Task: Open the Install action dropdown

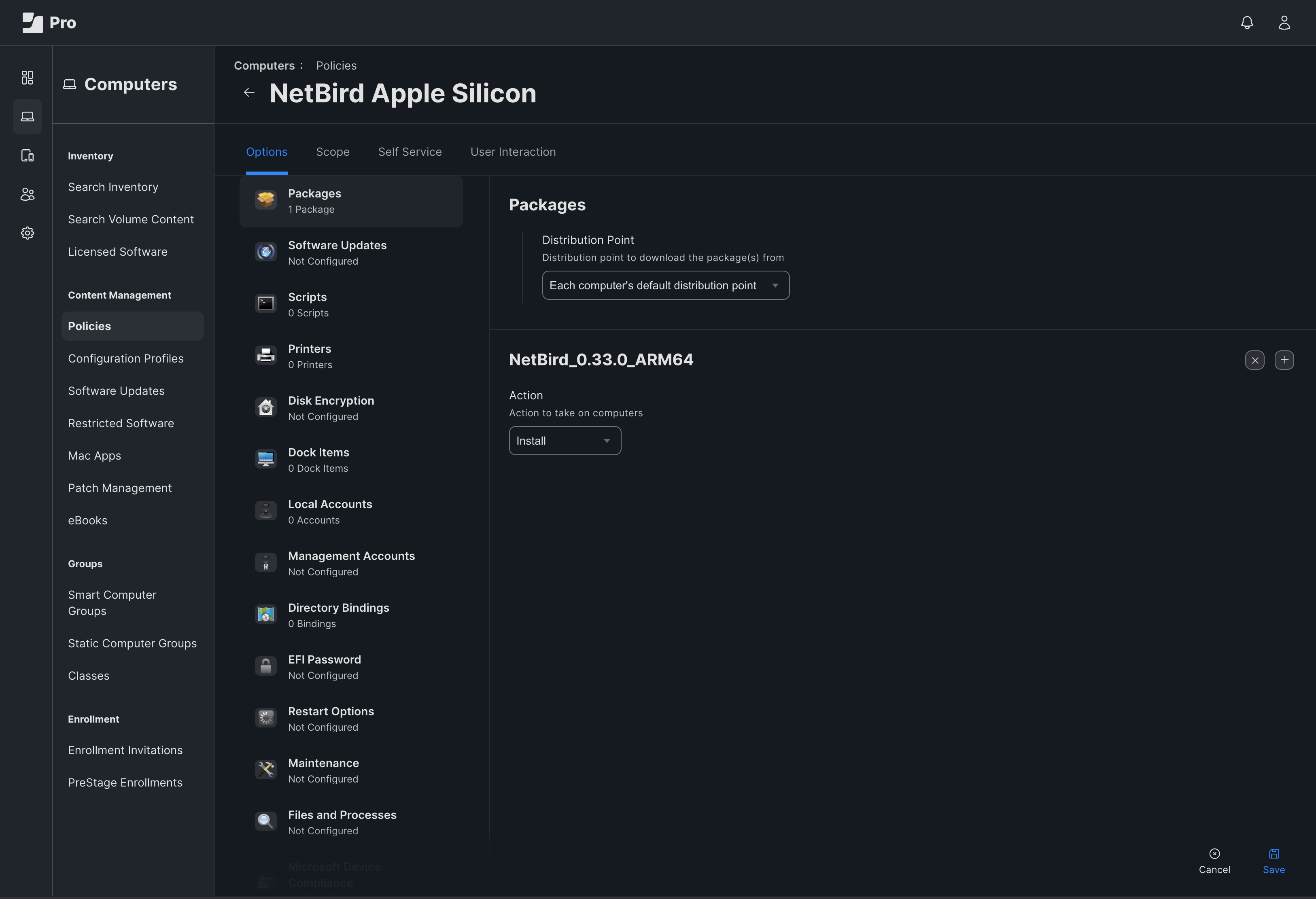Action: 565,441
